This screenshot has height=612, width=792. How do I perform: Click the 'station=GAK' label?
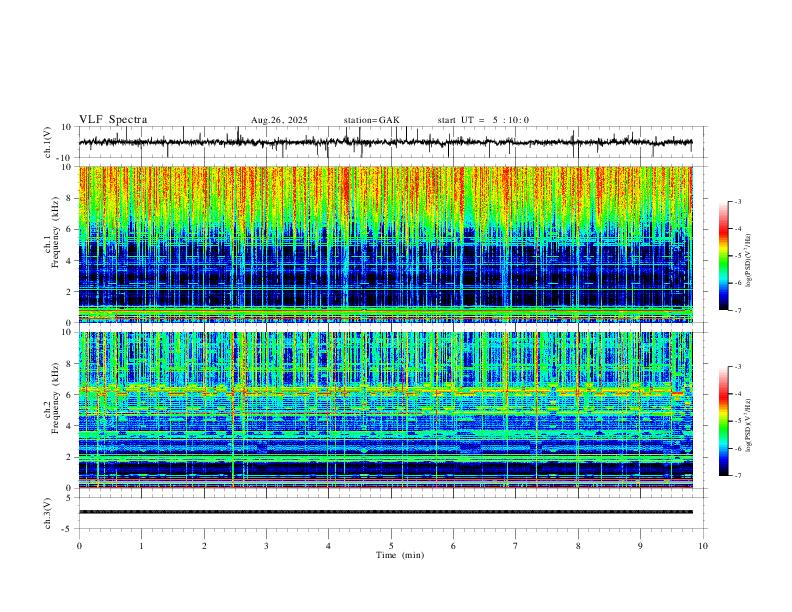point(371,120)
